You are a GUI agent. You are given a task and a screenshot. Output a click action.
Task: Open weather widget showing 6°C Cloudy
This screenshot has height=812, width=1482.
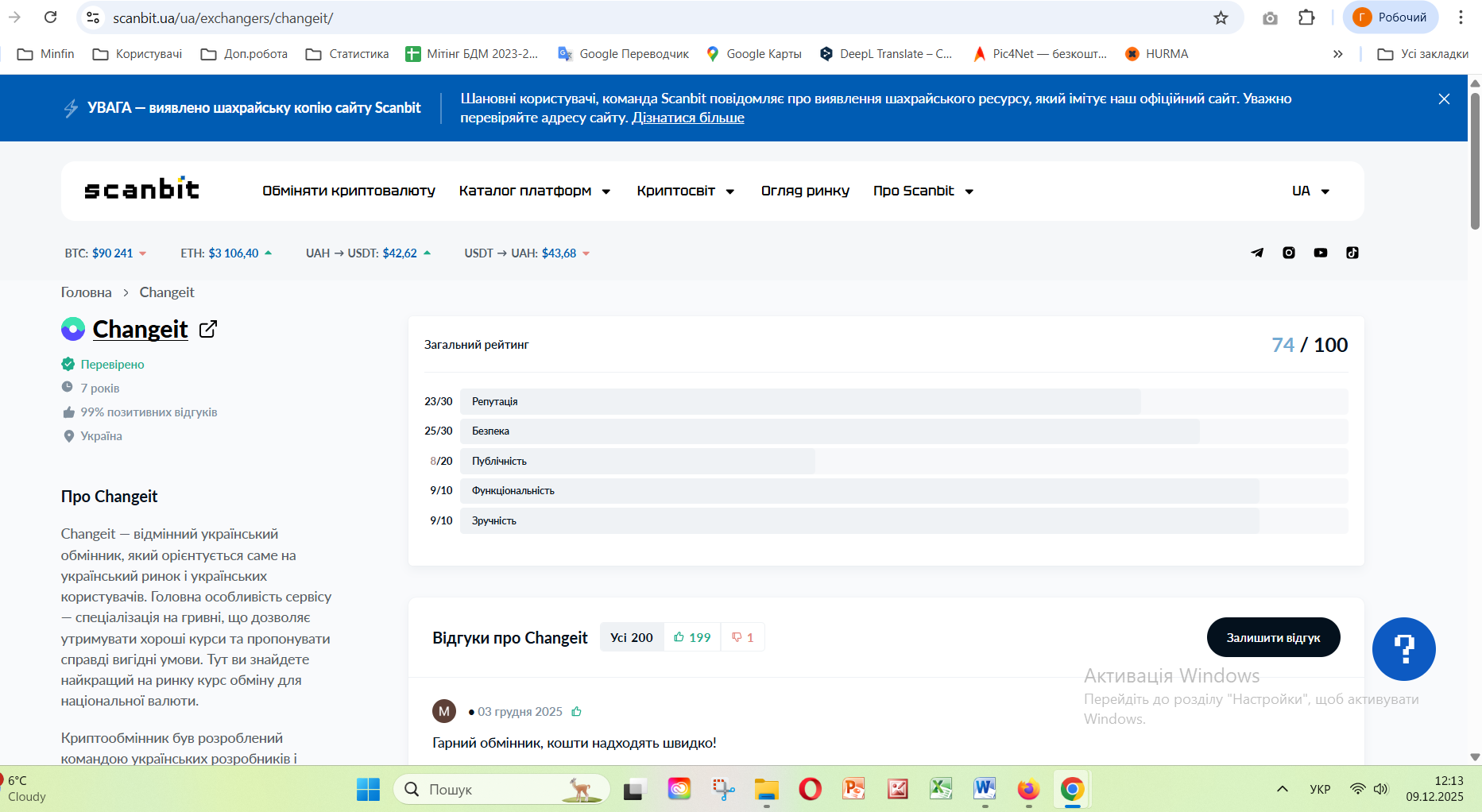coord(25,789)
